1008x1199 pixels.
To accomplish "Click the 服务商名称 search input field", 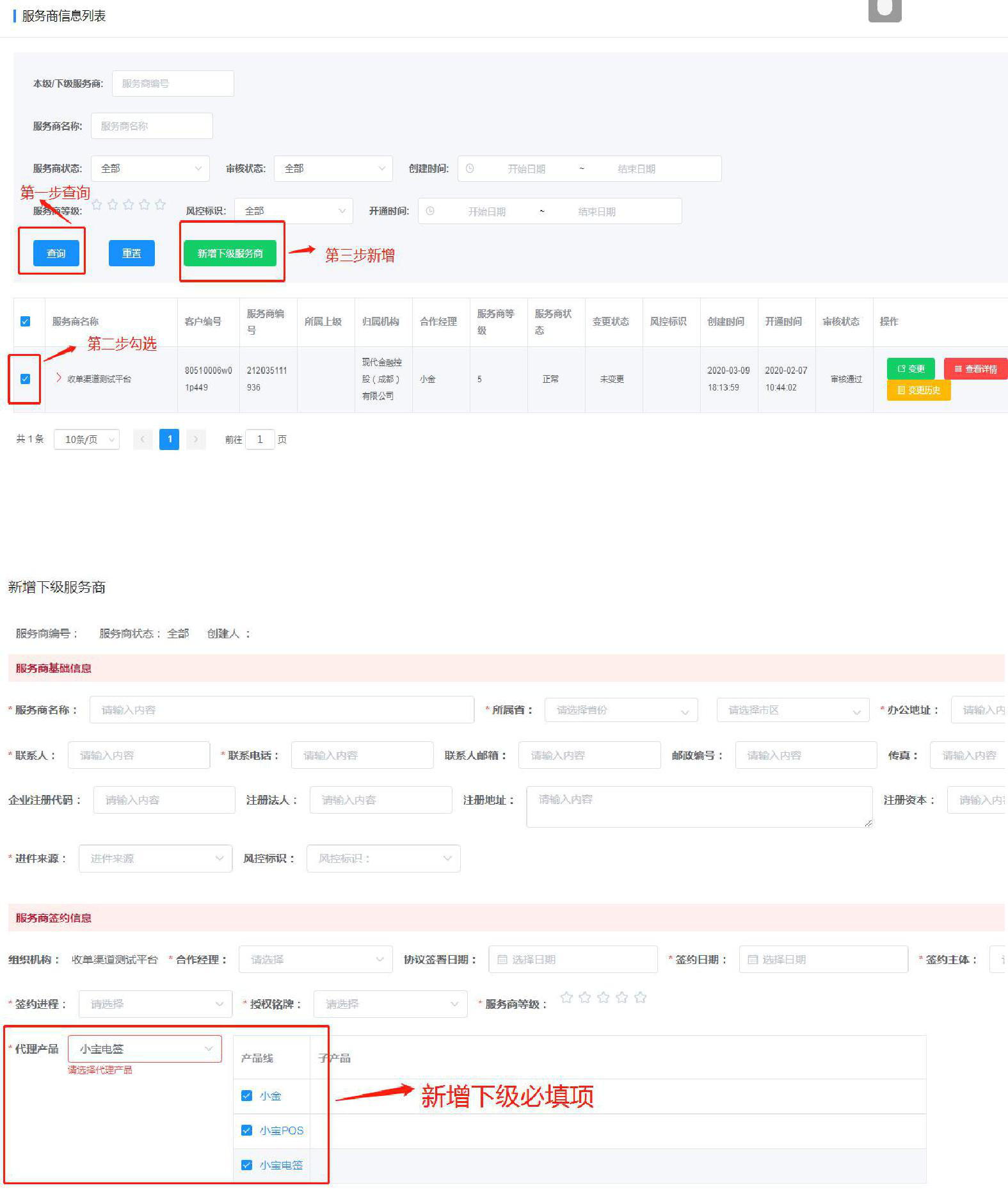I will (x=152, y=126).
